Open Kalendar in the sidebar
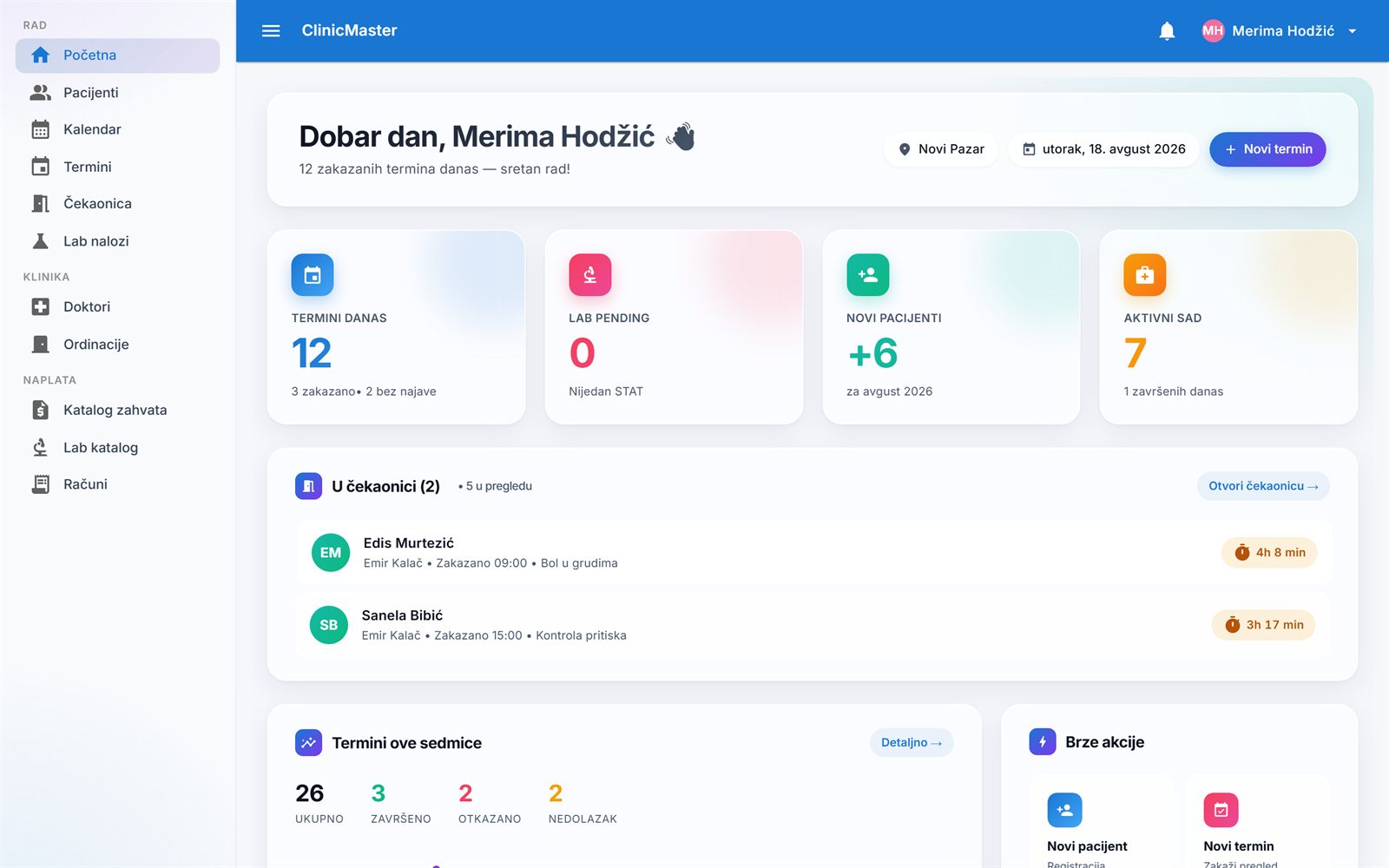The width and height of the screenshot is (1389, 868). [117, 129]
